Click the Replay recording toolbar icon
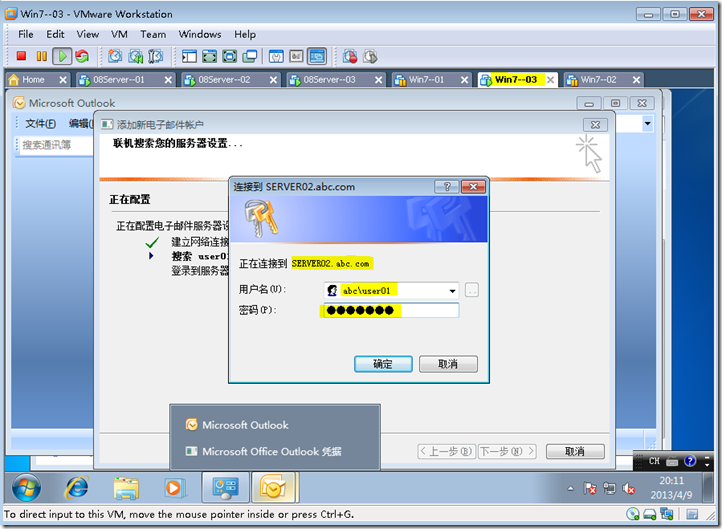This screenshot has width=722, height=529. (x=370, y=57)
